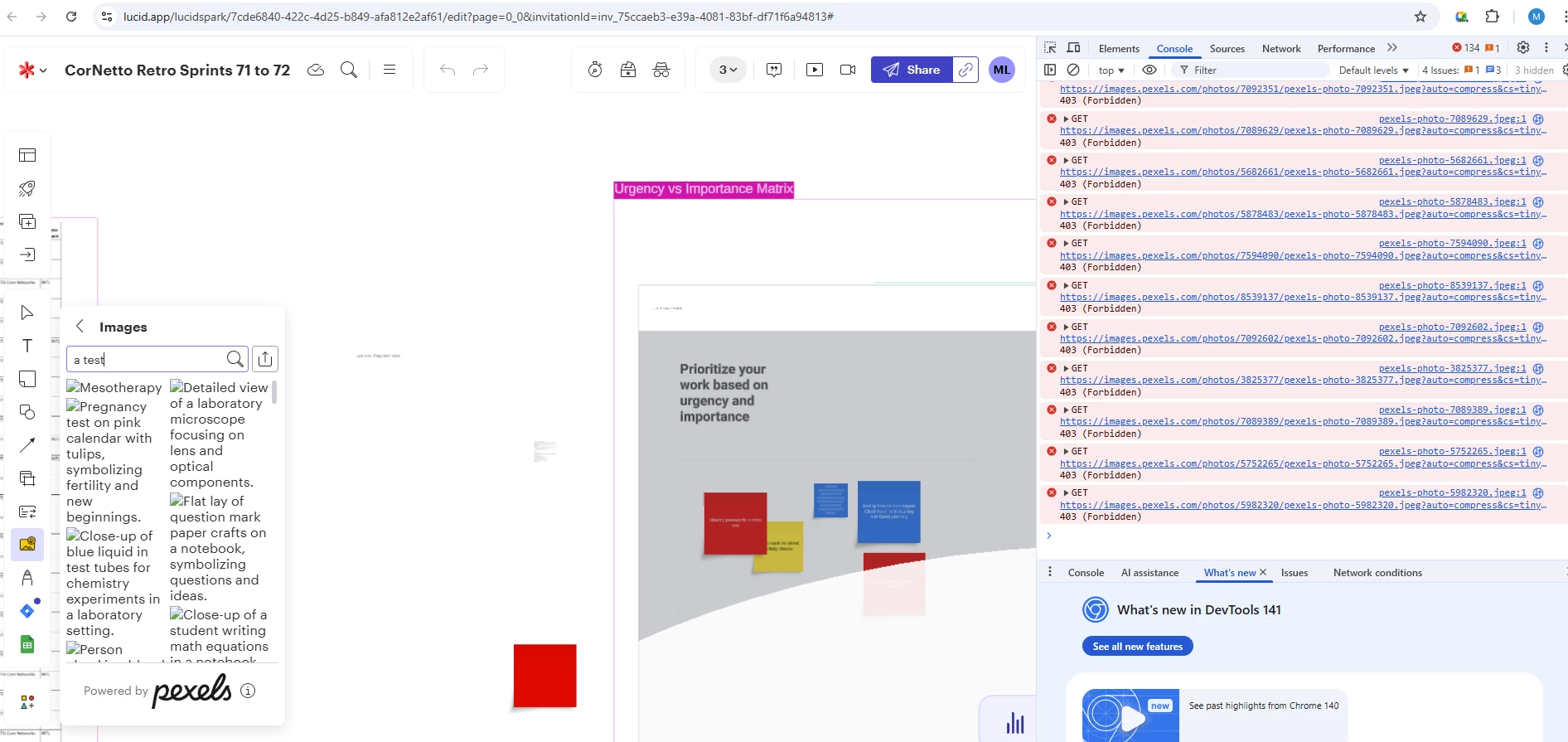Screen dimensions: 1568x742
Task: Clear the console with the ban icon
Action: [x=1073, y=70]
